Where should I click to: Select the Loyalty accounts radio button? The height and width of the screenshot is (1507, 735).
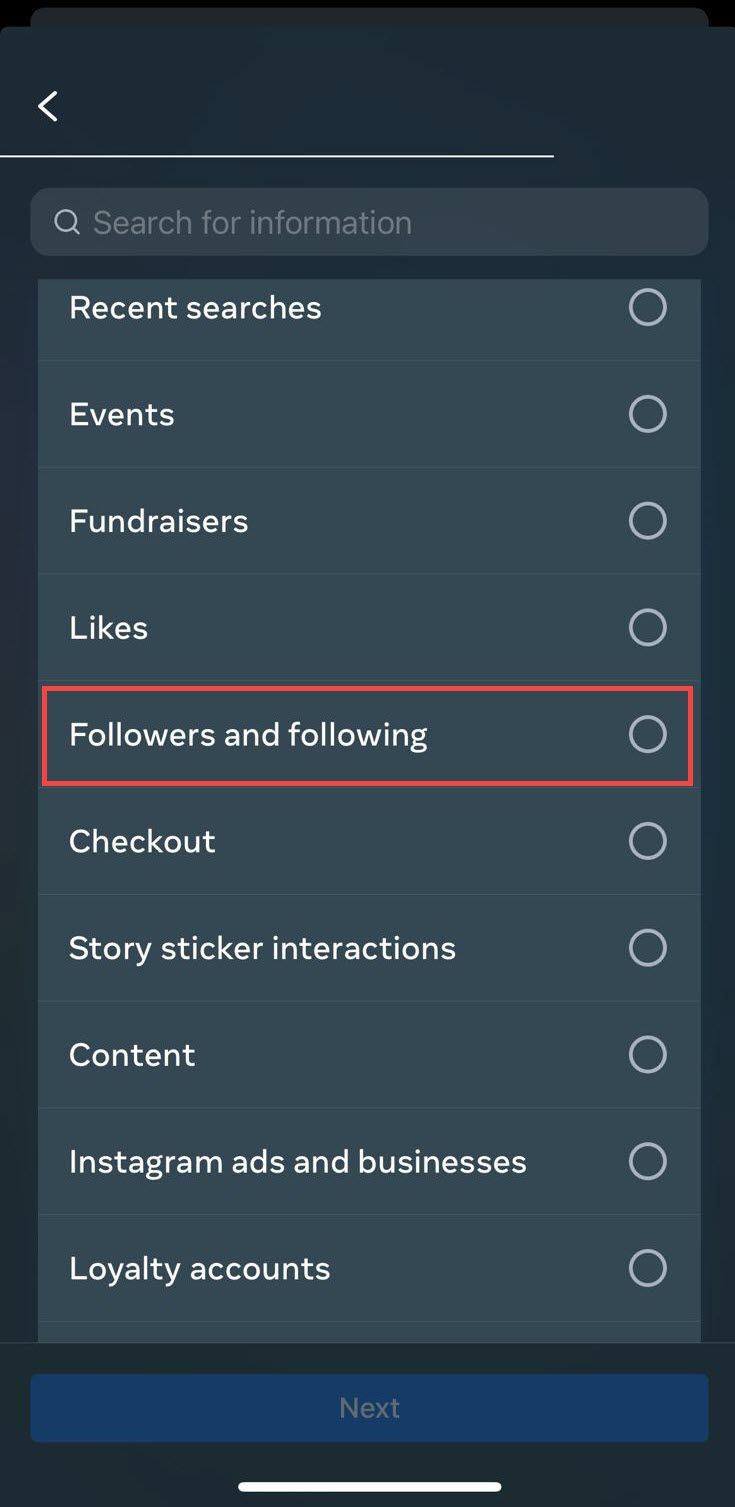pyautogui.click(x=648, y=1267)
